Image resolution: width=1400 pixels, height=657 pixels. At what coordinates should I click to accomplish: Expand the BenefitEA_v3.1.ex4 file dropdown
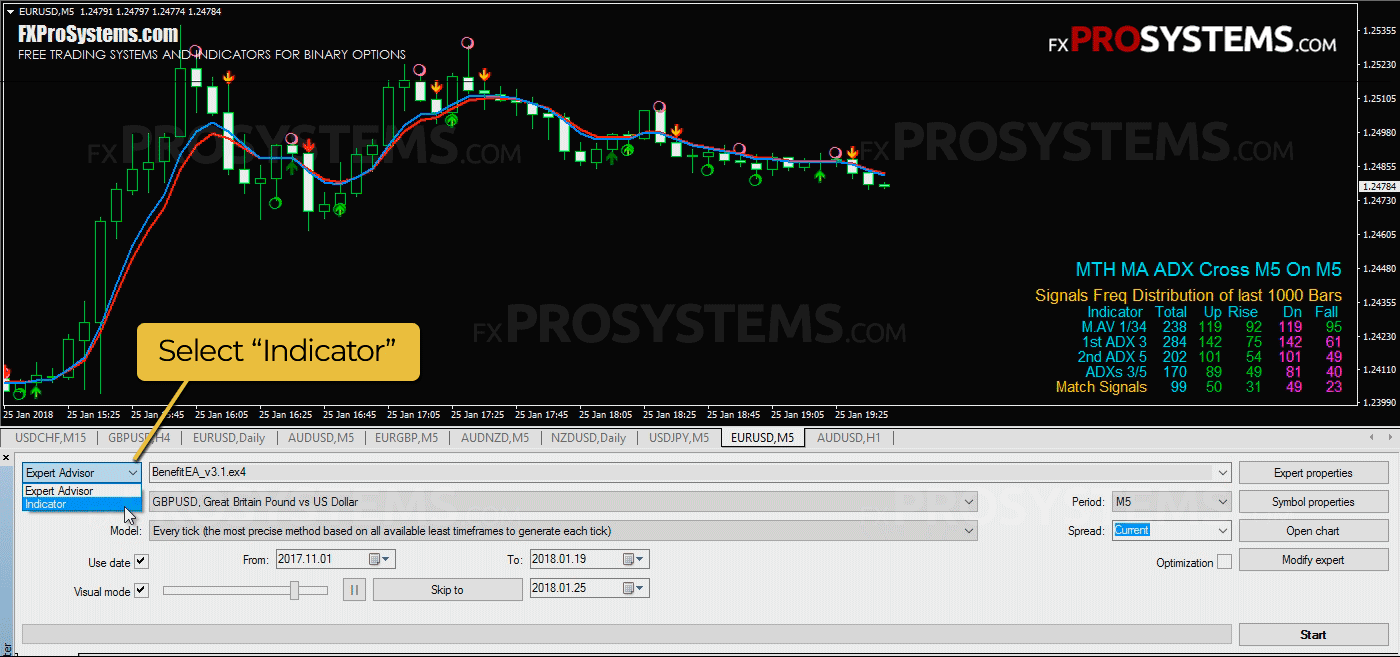point(1222,472)
